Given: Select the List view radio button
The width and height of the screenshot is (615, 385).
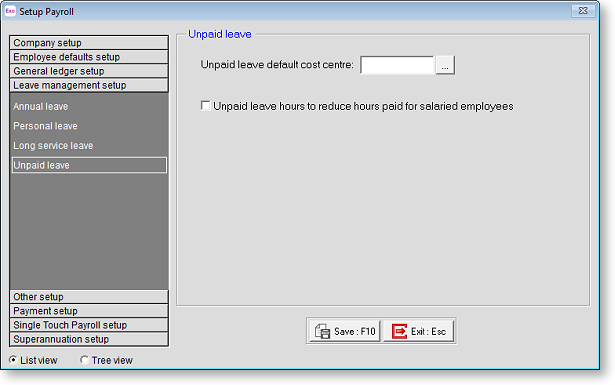Looking at the screenshot, I should pos(13,360).
